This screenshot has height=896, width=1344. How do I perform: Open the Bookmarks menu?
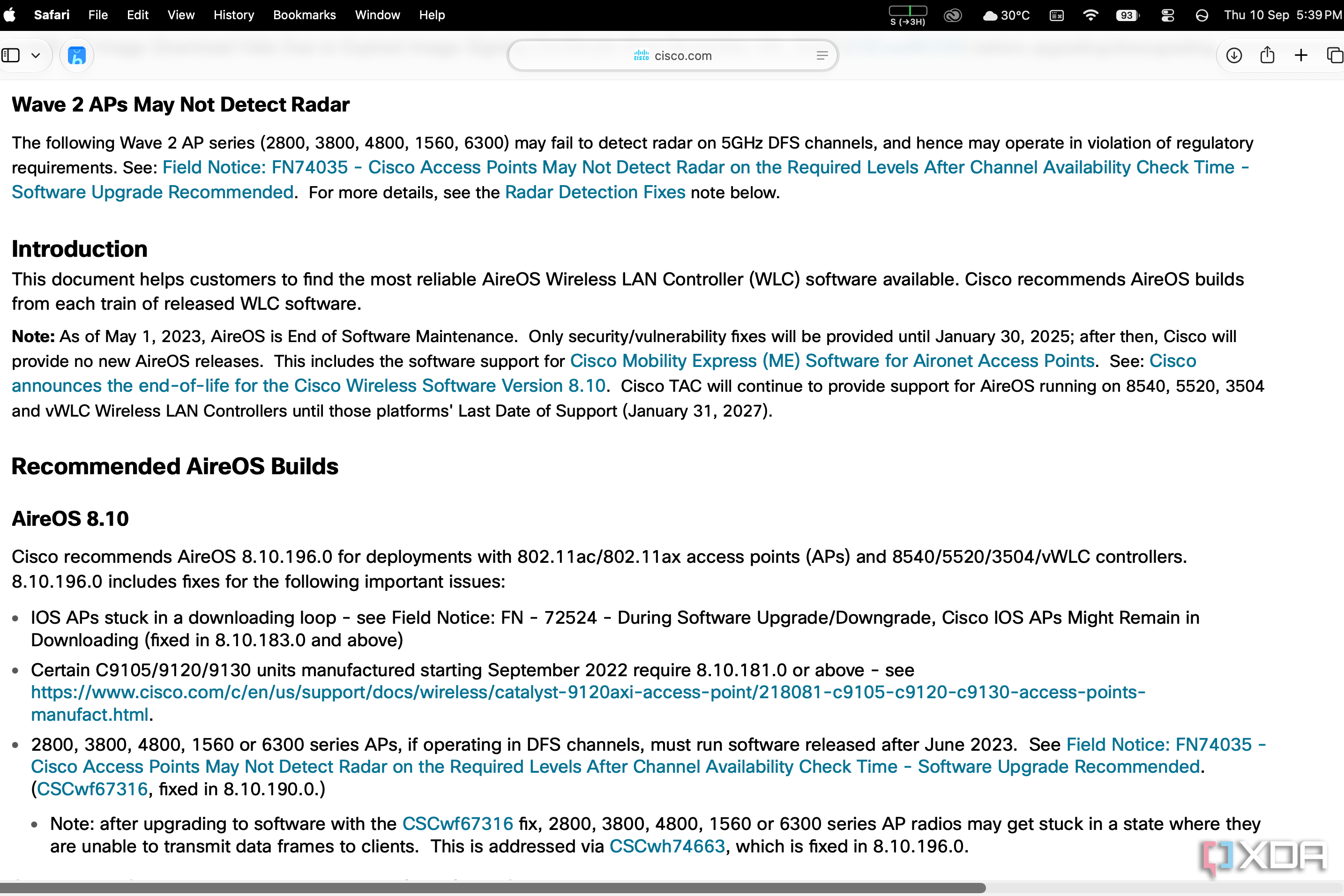305,15
